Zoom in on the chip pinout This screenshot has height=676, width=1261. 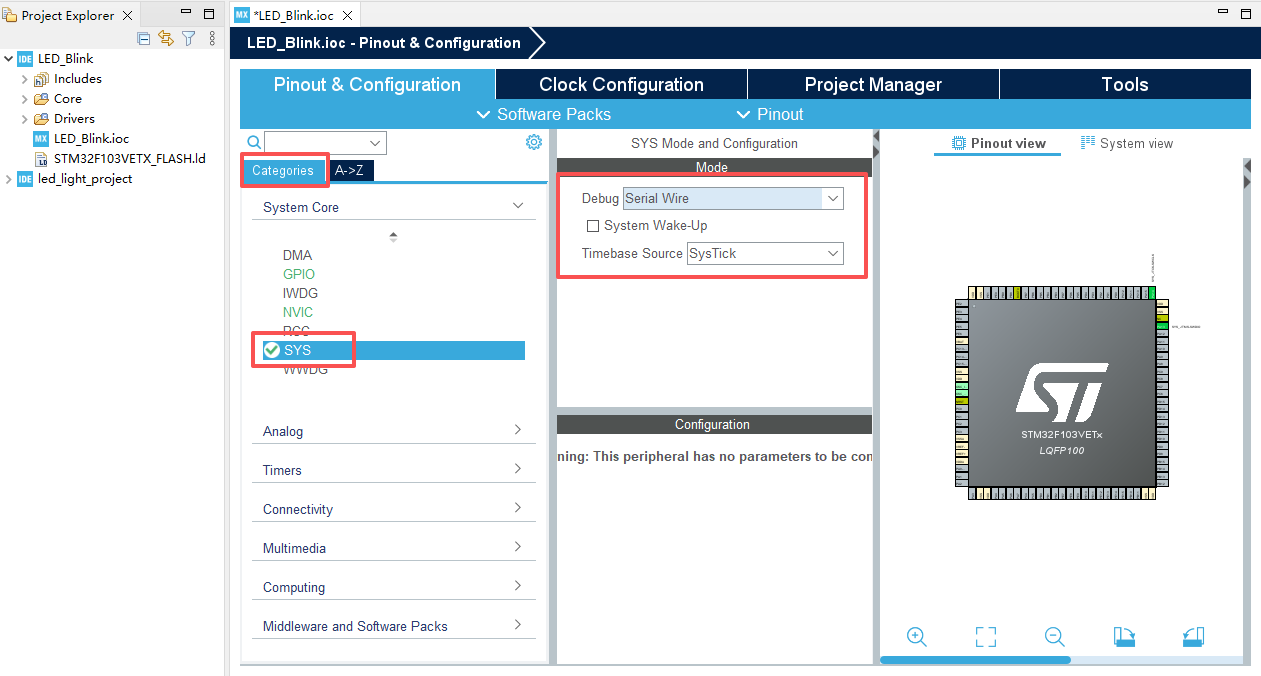(x=916, y=636)
